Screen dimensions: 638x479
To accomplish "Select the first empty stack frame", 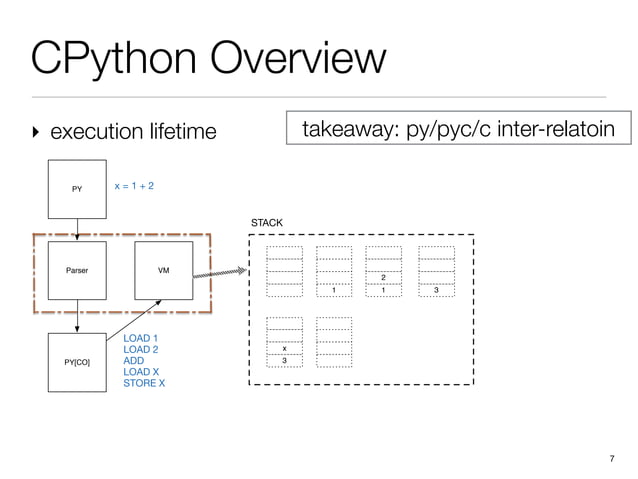I will coord(284,271).
